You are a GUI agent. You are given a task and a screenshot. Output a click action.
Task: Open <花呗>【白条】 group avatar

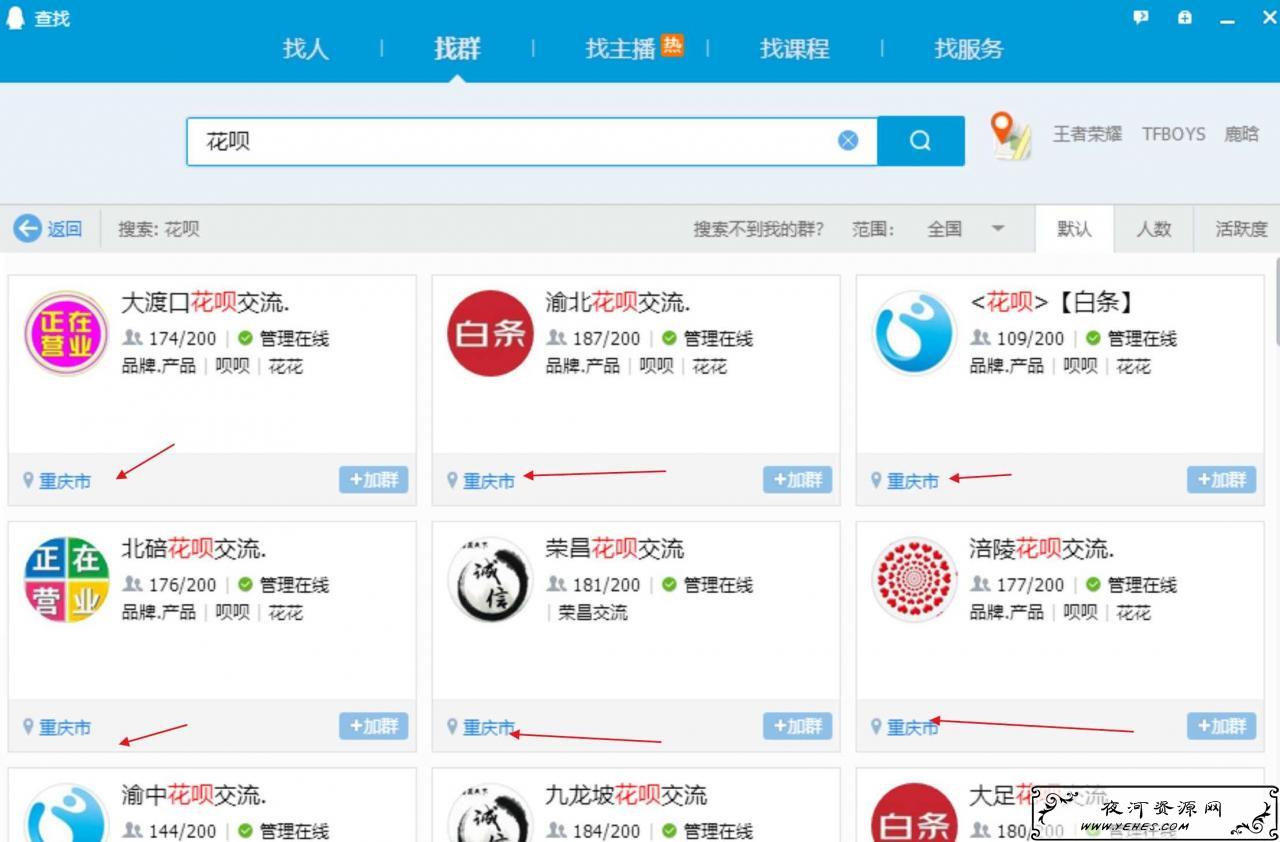tap(914, 333)
